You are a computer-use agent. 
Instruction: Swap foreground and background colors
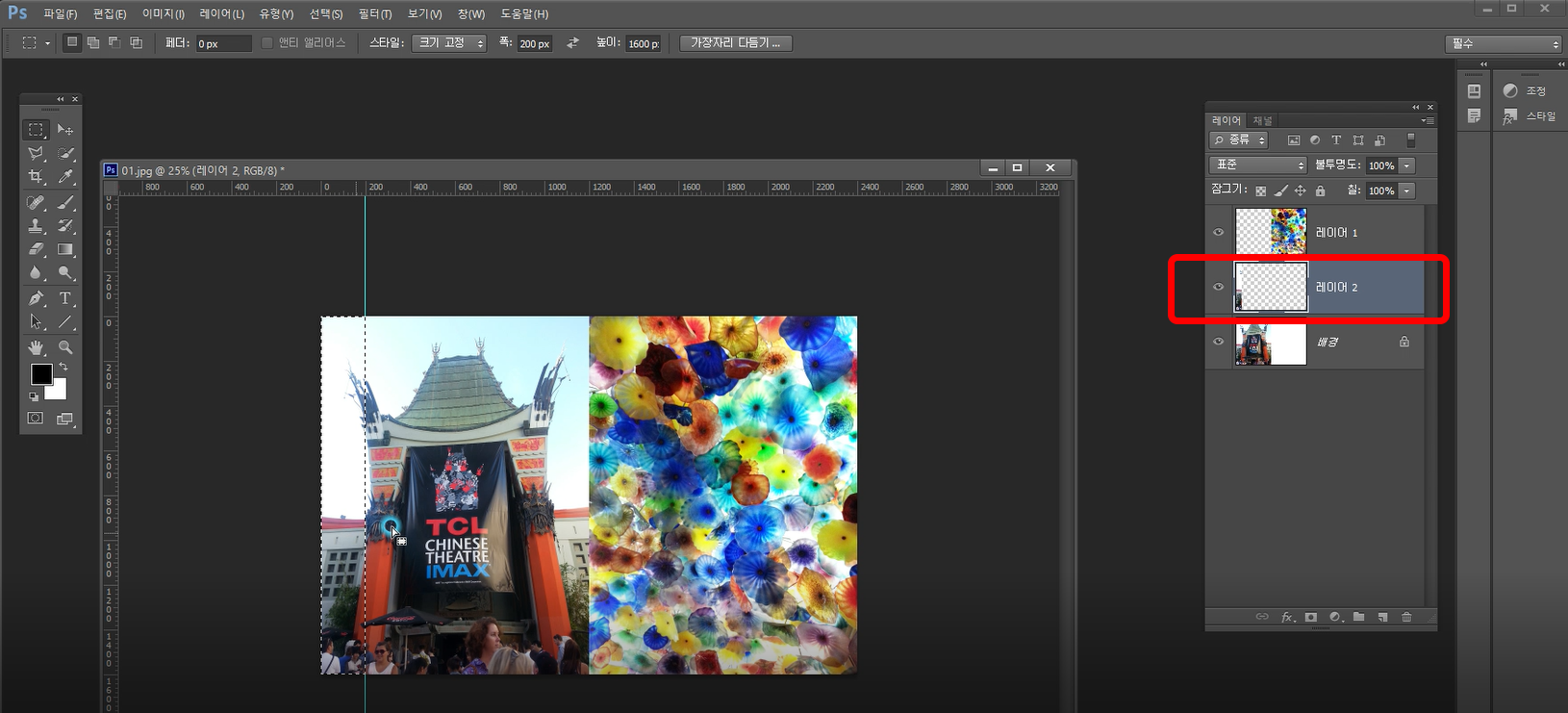[x=63, y=367]
